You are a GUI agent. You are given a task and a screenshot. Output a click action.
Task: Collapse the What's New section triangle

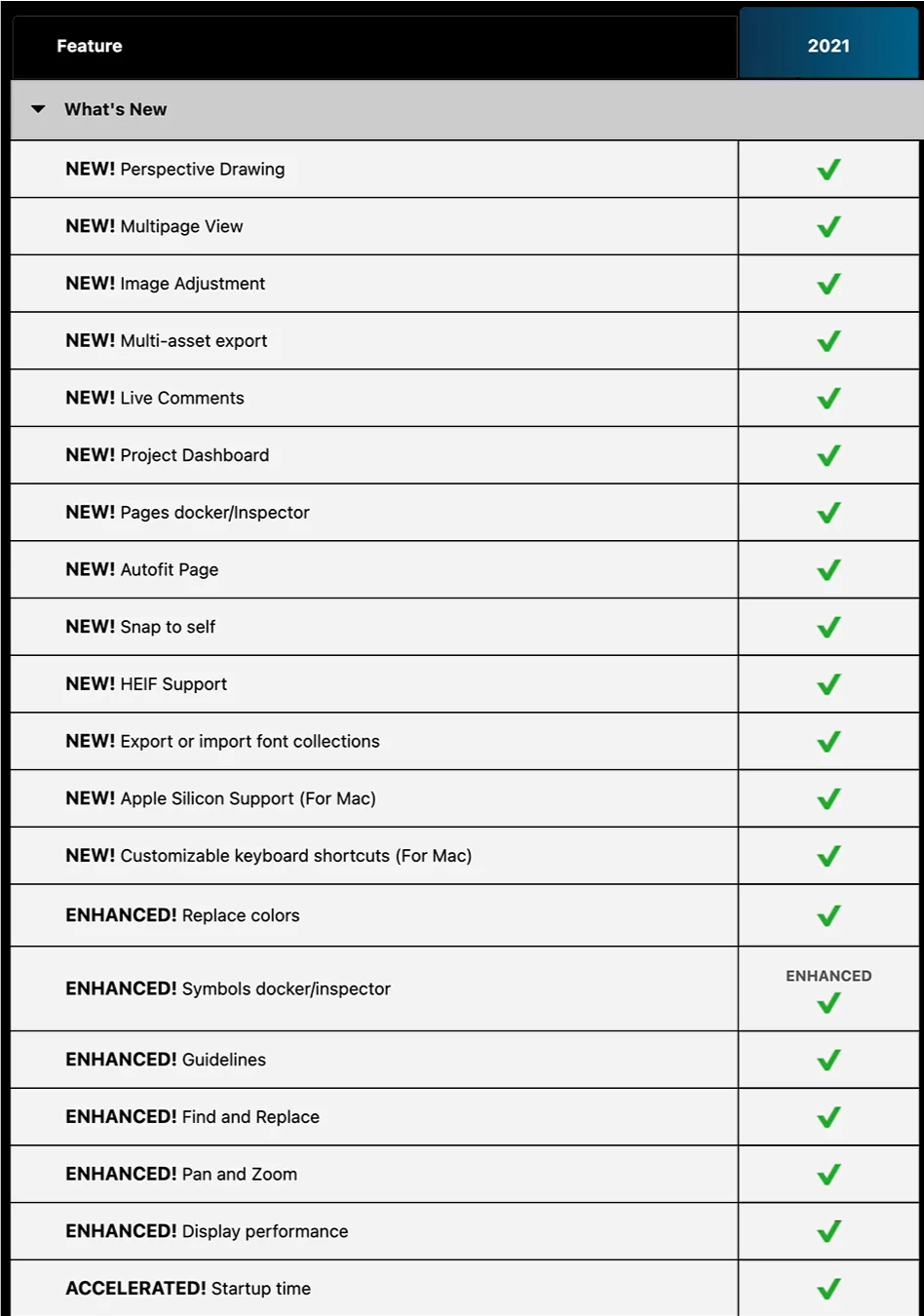coord(38,109)
